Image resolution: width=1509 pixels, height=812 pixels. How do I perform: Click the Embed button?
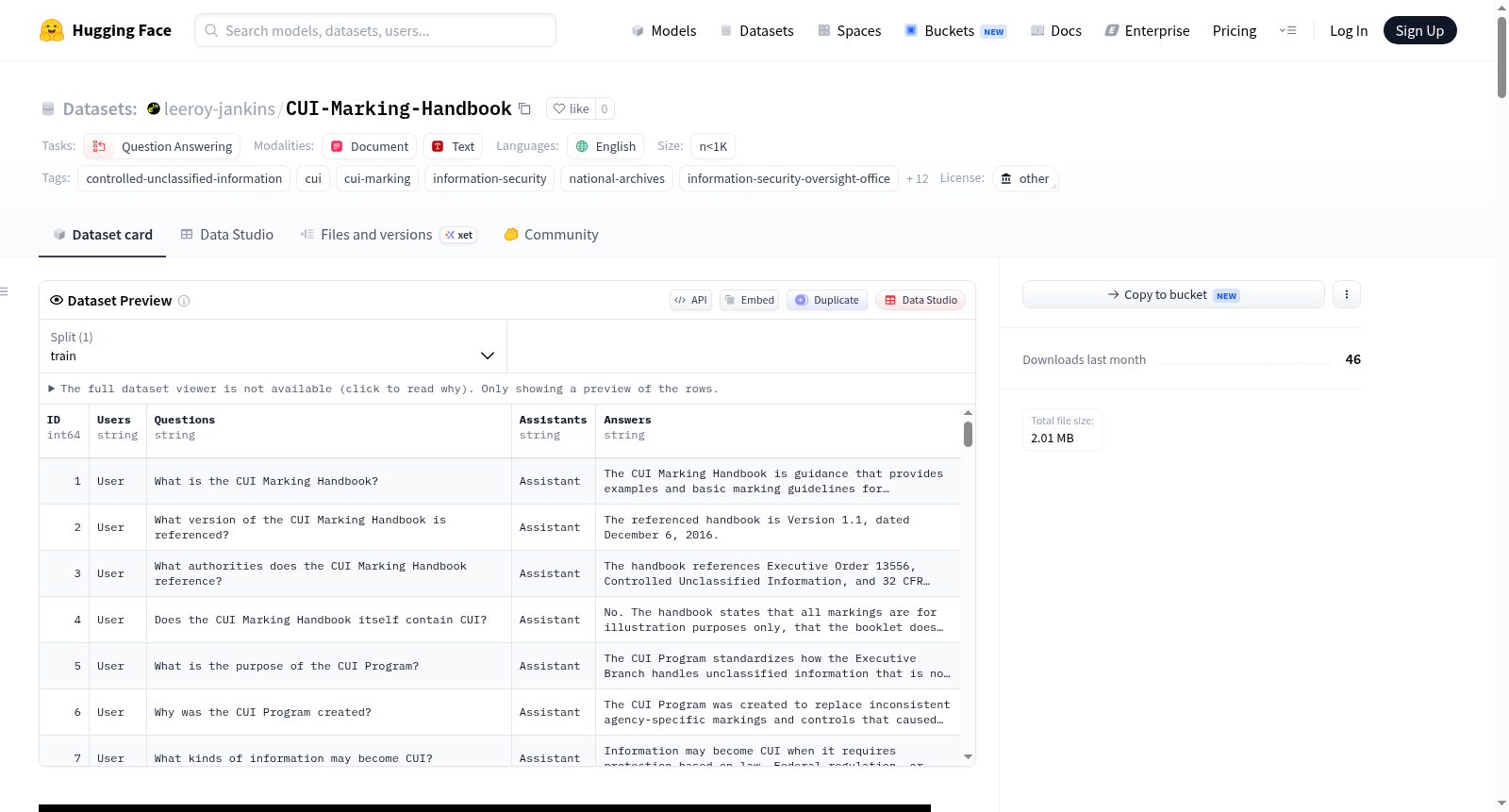749,300
